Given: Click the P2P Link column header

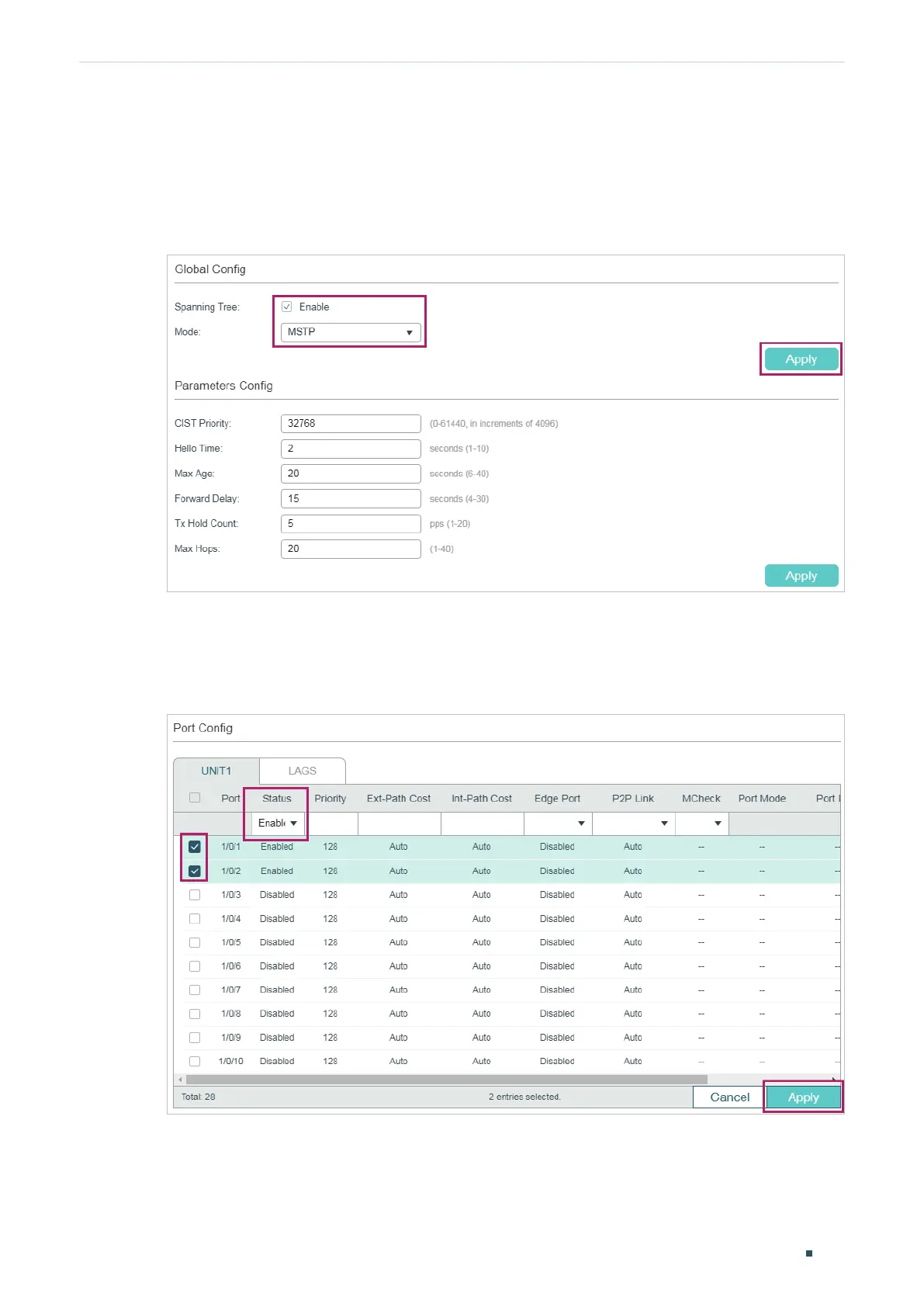Looking at the screenshot, I should [x=633, y=798].
